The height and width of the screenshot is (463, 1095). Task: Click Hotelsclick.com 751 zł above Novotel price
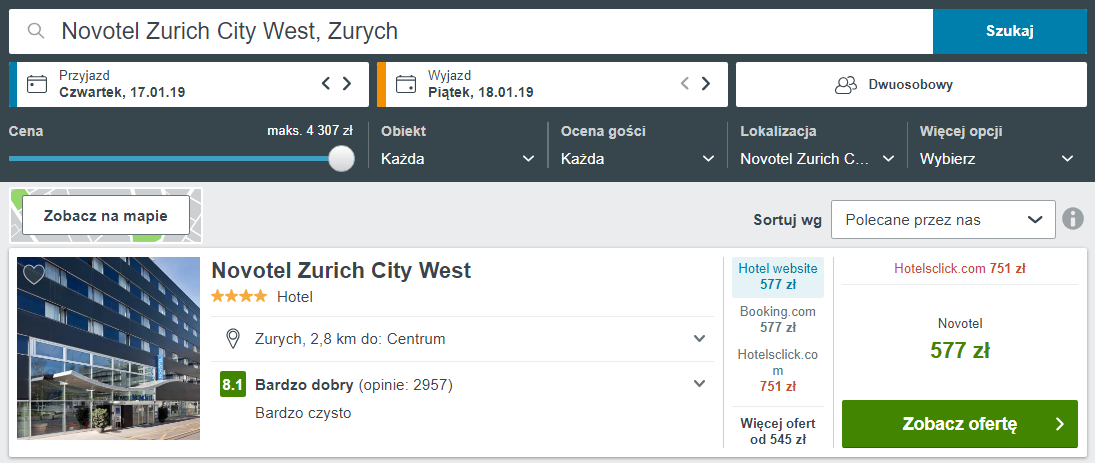point(960,269)
